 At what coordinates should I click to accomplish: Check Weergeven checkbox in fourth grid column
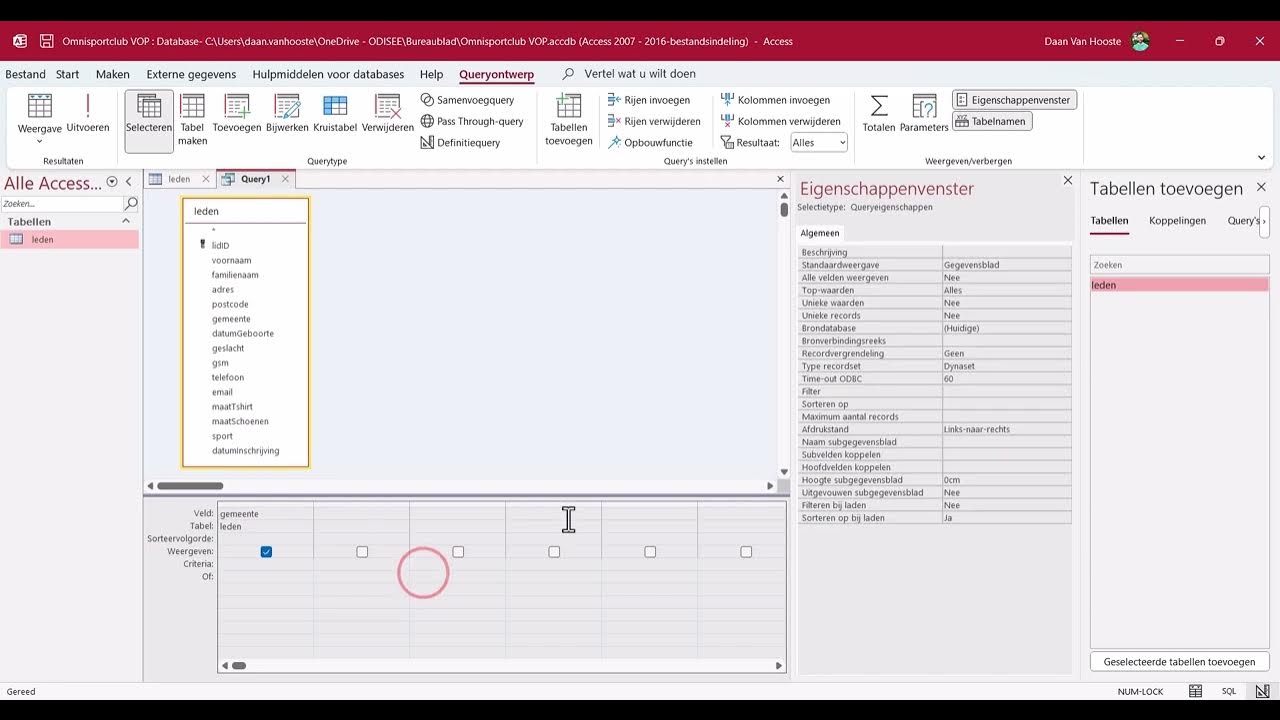tap(554, 552)
